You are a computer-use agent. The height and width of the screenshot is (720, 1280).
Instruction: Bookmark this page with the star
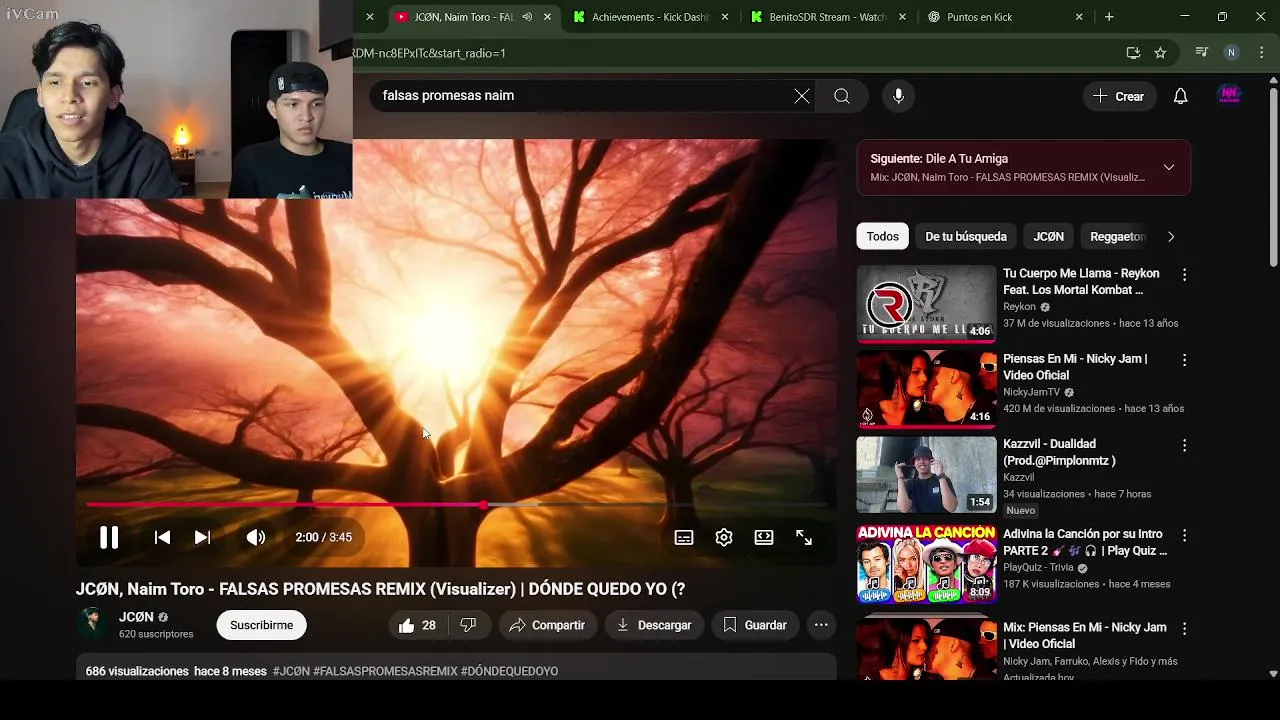[1160, 53]
